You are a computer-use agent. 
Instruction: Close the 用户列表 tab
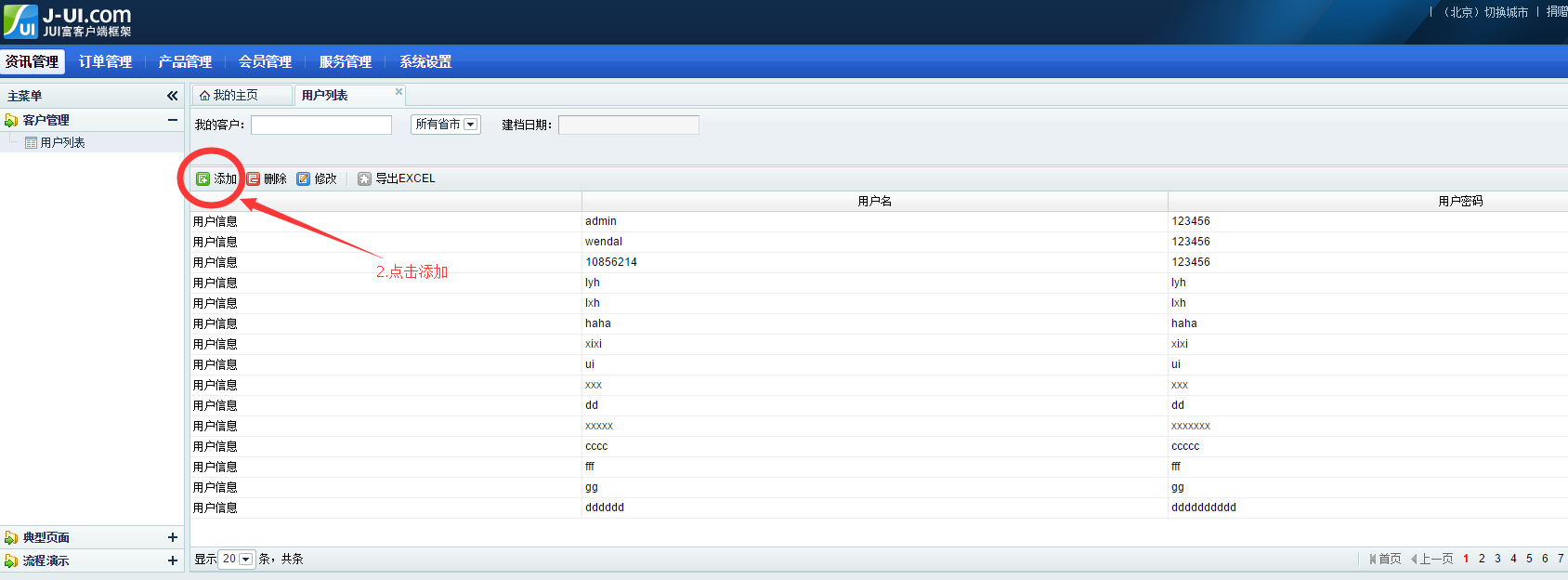point(399,91)
